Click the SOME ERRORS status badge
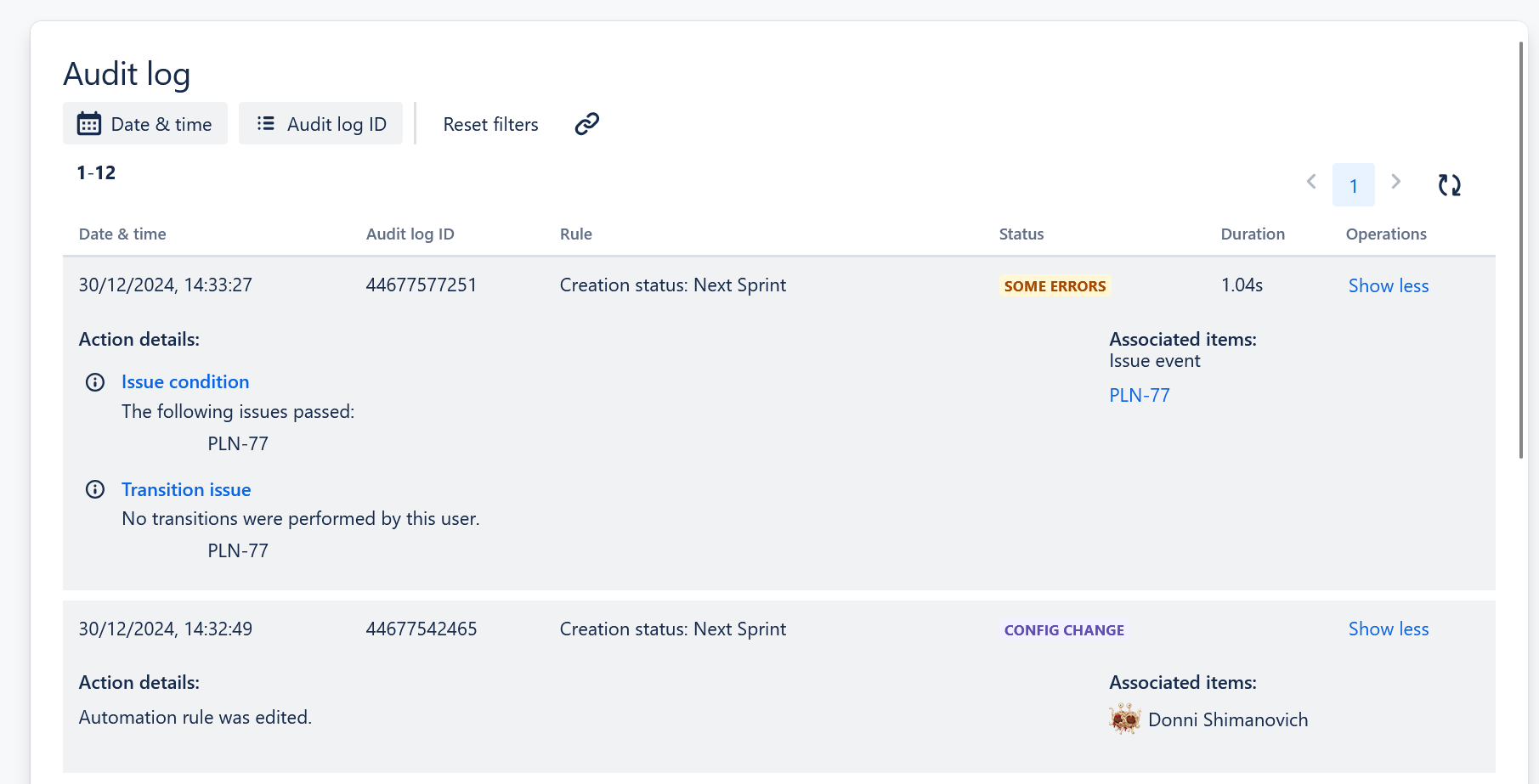Viewport: 1539px width, 784px height. click(x=1055, y=285)
